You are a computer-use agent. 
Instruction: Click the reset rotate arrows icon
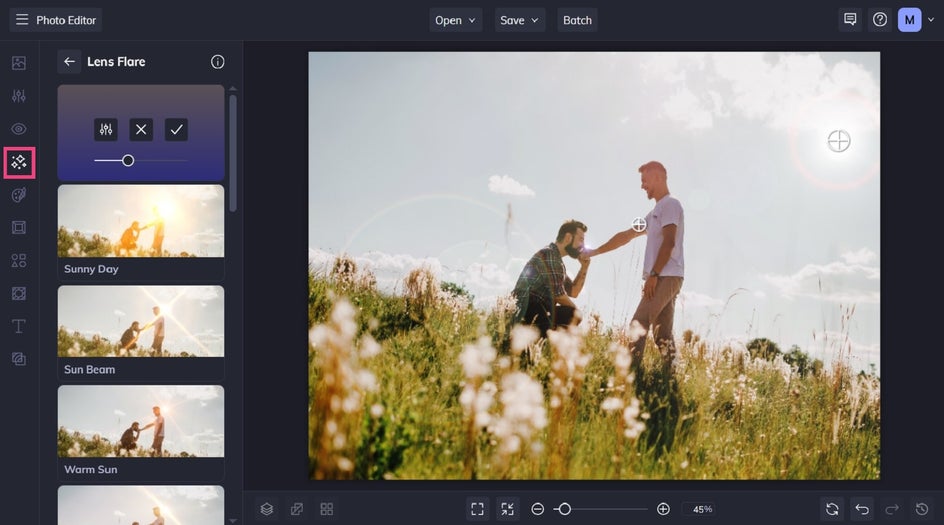click(x=832, y=509)
